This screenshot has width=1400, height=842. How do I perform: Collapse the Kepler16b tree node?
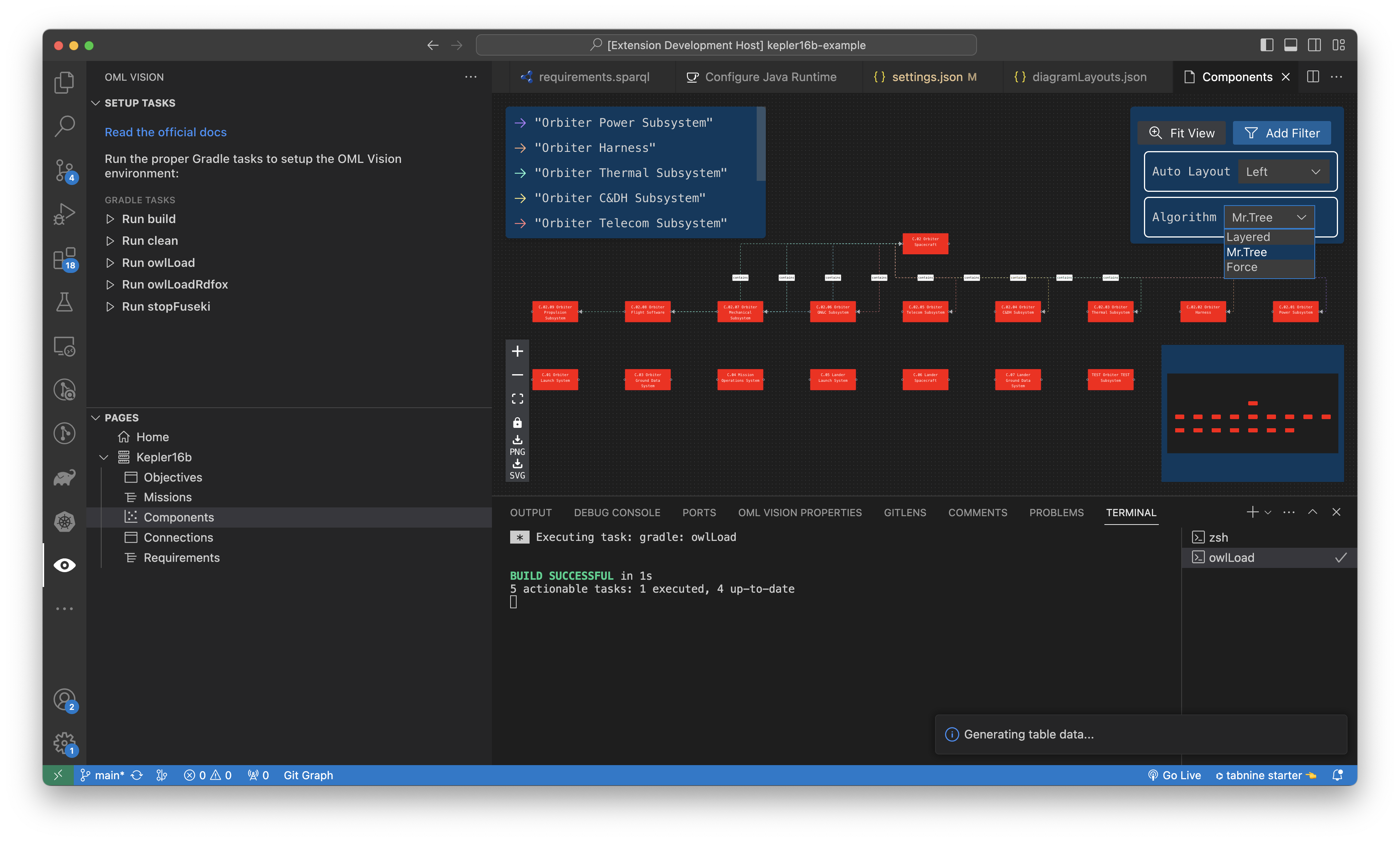(104, 457)
